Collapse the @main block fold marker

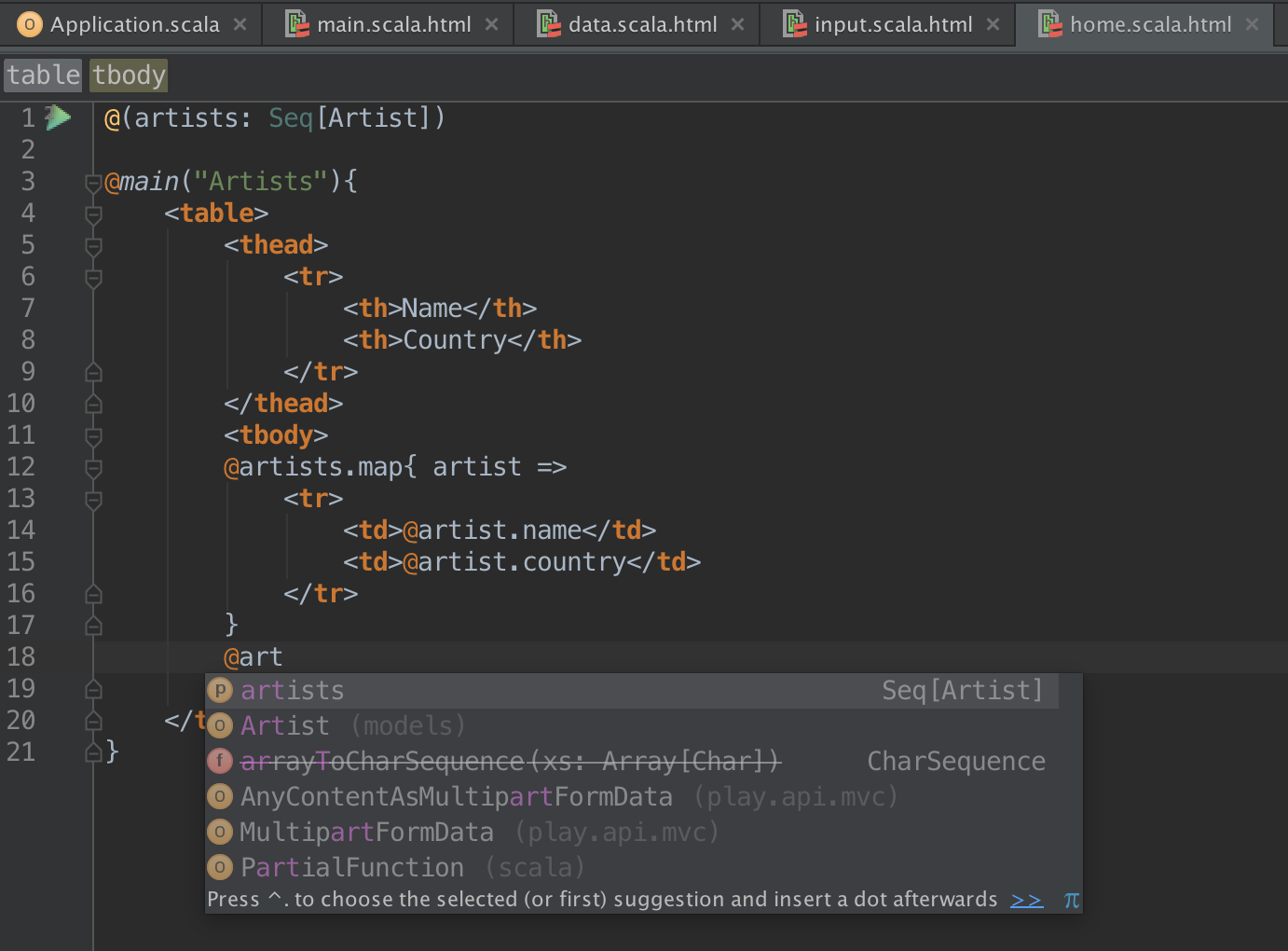93,183
